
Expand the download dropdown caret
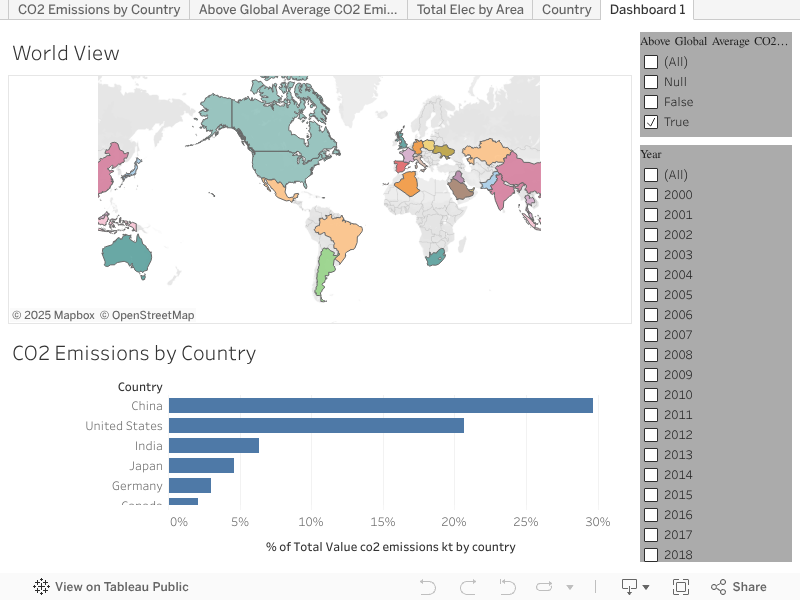[x=646, y=588]
